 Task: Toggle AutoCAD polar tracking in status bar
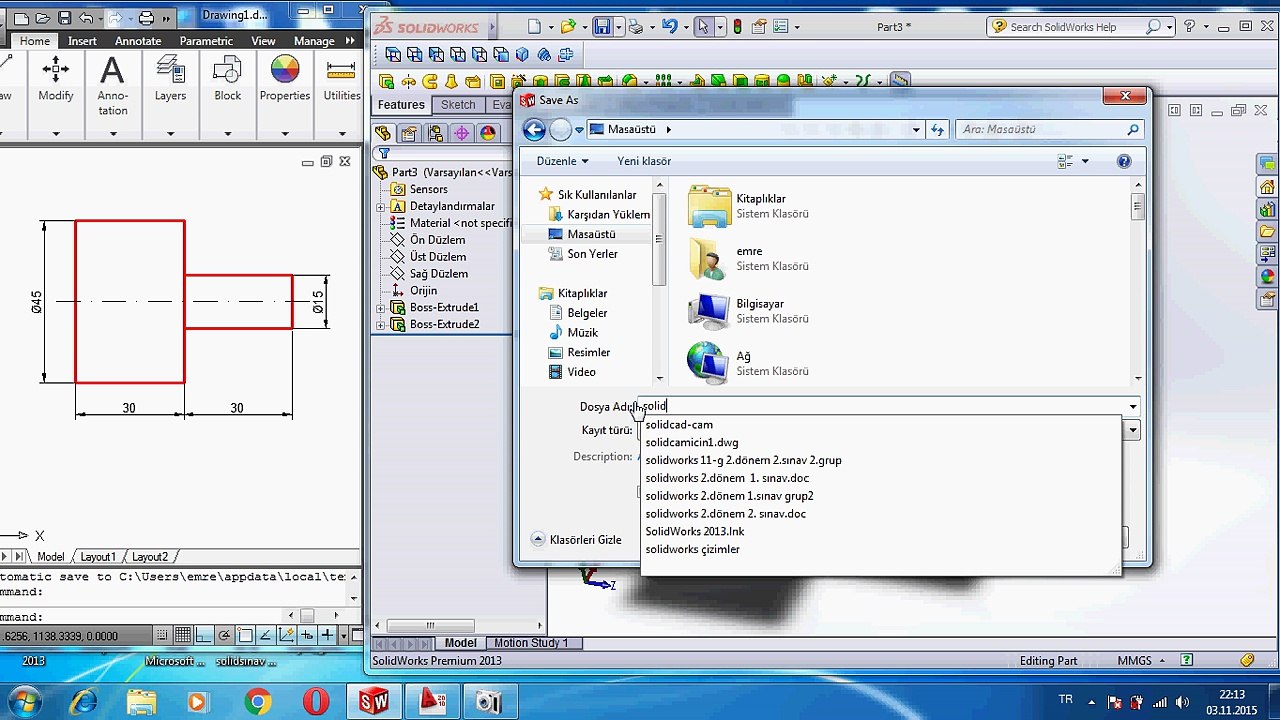point(225,635)
